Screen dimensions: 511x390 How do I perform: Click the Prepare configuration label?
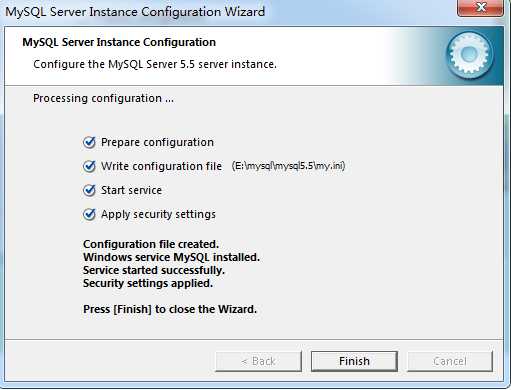pyautogui.click(x=157, y=142)
